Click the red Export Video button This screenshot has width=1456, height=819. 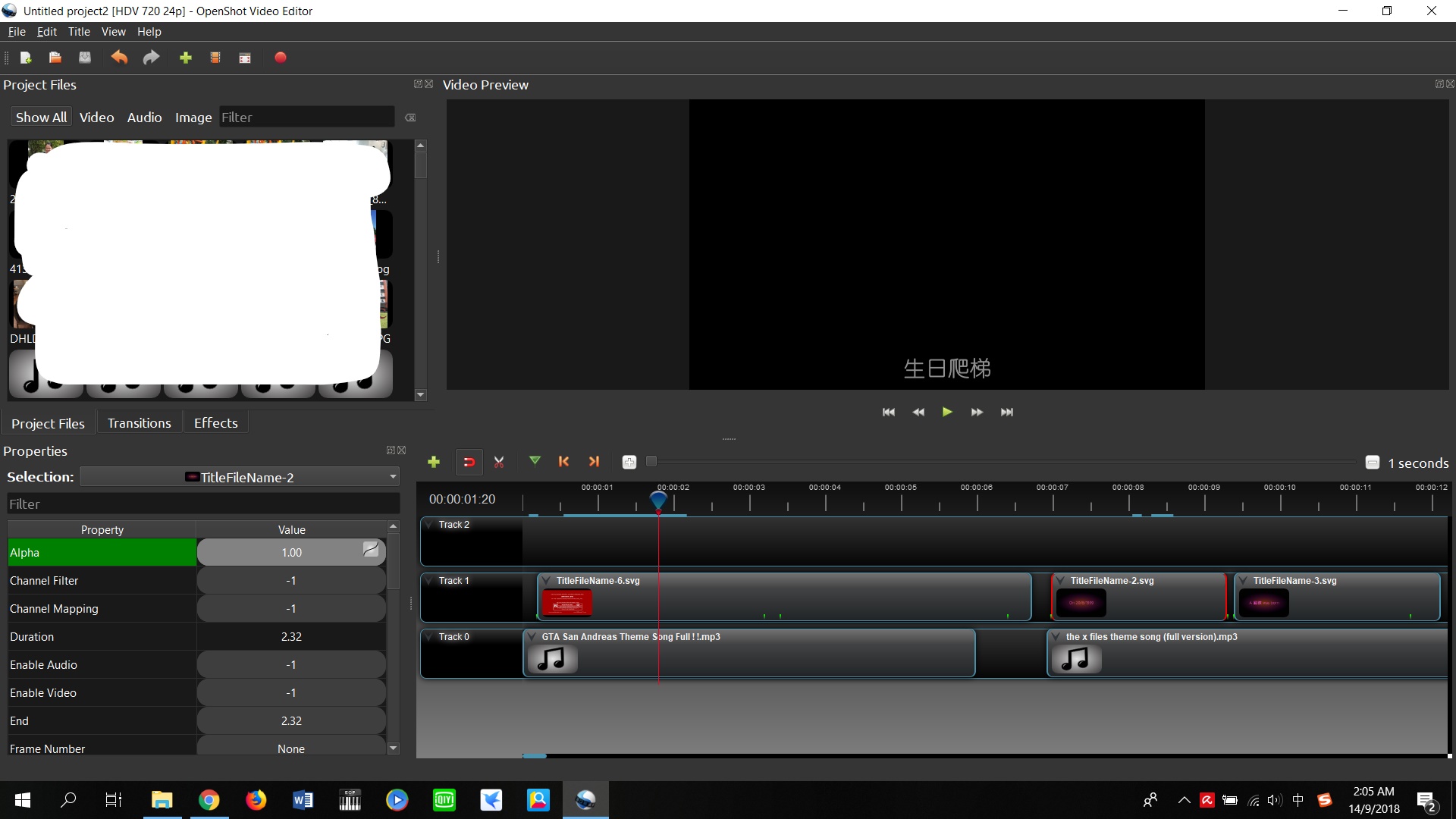coord(281,58)
